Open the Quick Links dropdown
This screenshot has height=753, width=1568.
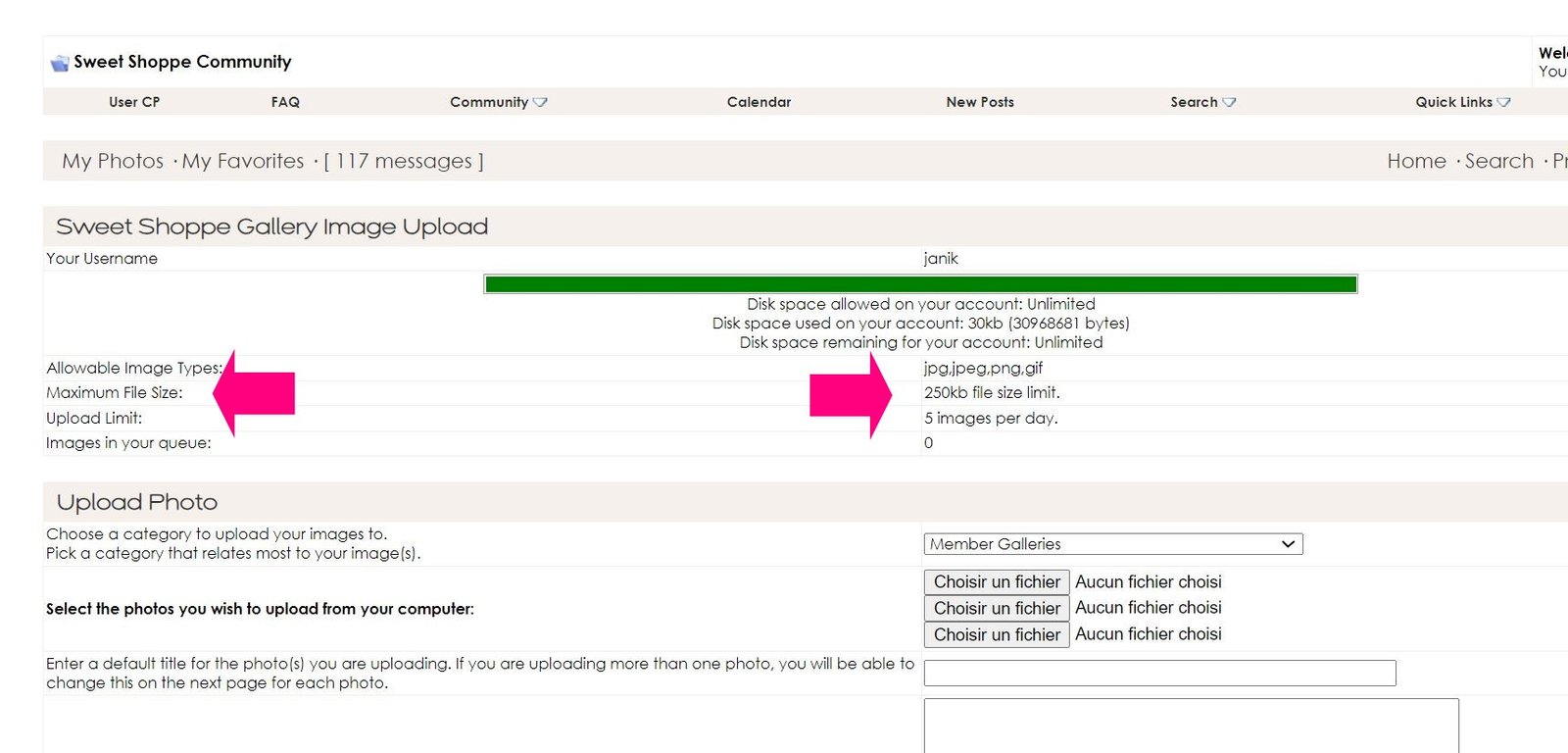[x=1462, y=102]
